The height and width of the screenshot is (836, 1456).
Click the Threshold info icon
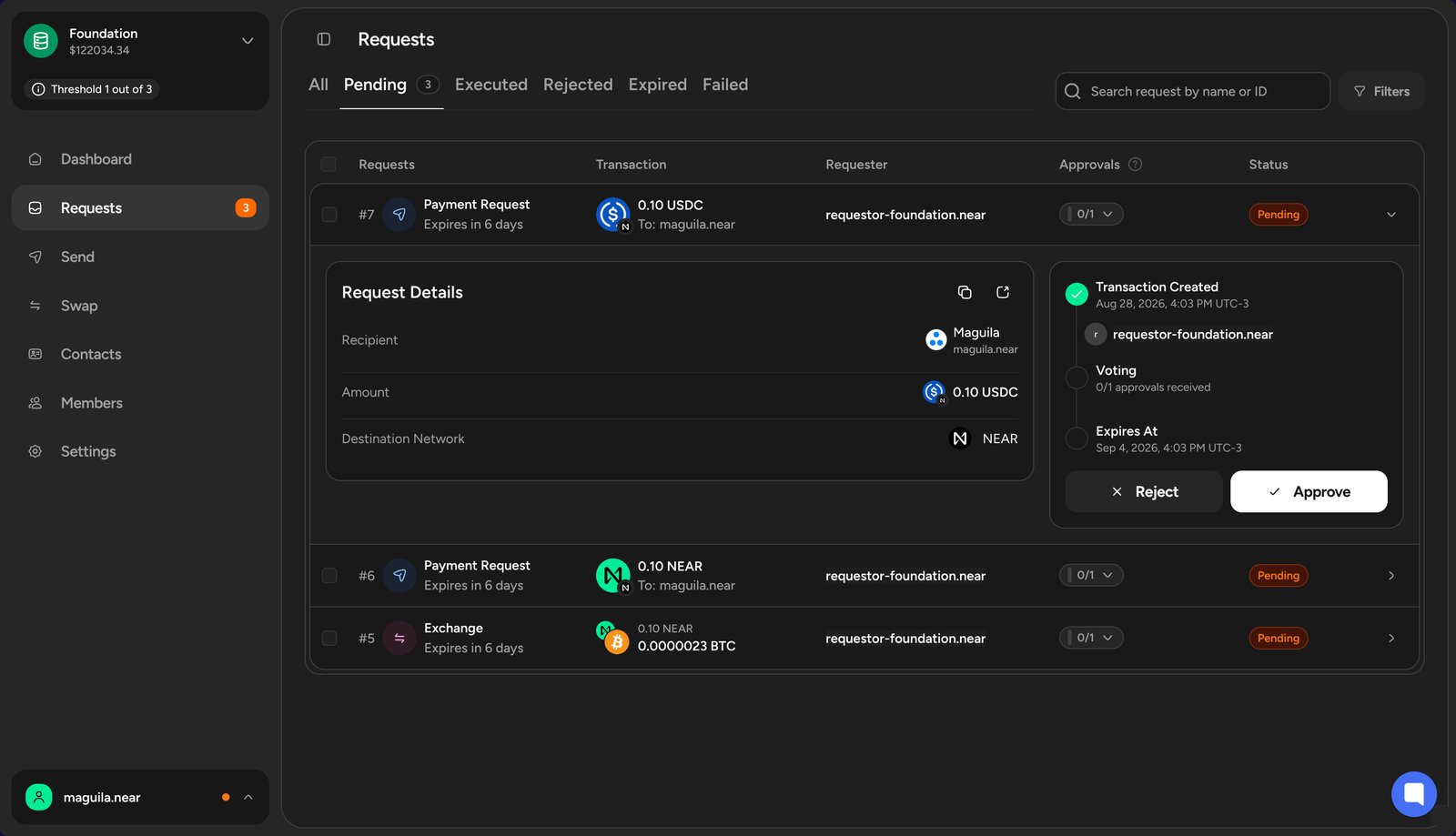[38, 89]
